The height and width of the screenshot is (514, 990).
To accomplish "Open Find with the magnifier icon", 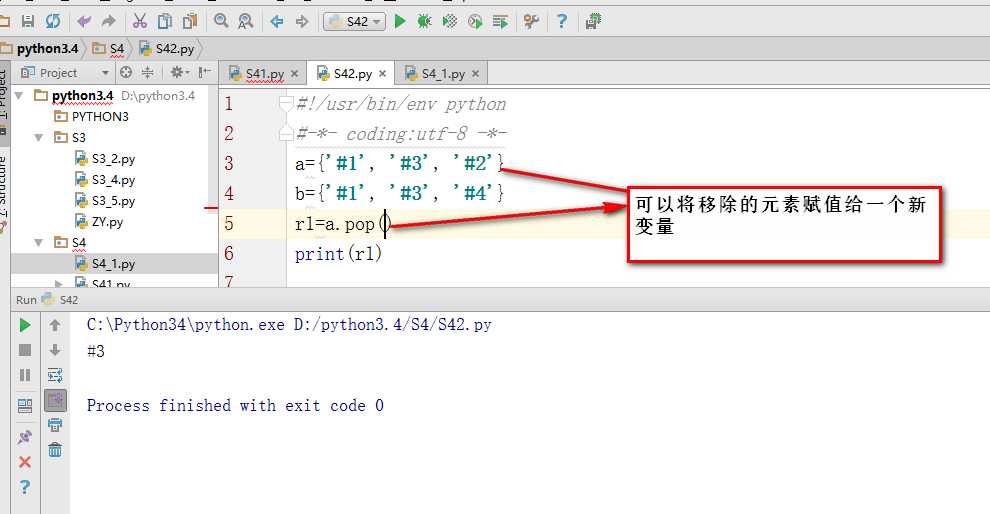I will click(221, 21).
